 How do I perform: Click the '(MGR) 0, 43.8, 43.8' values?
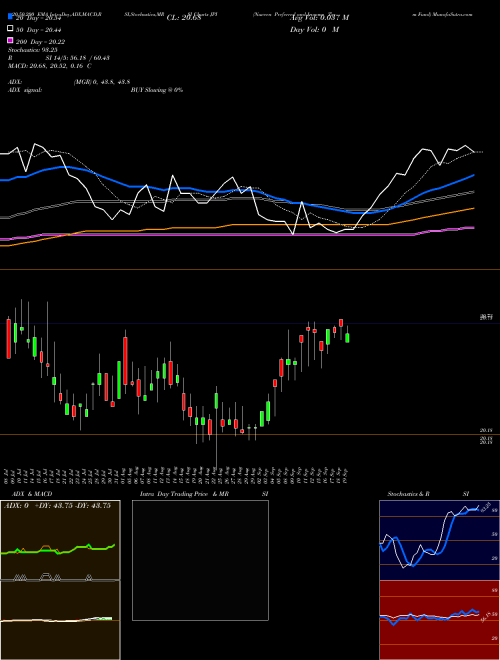(102, 82)
